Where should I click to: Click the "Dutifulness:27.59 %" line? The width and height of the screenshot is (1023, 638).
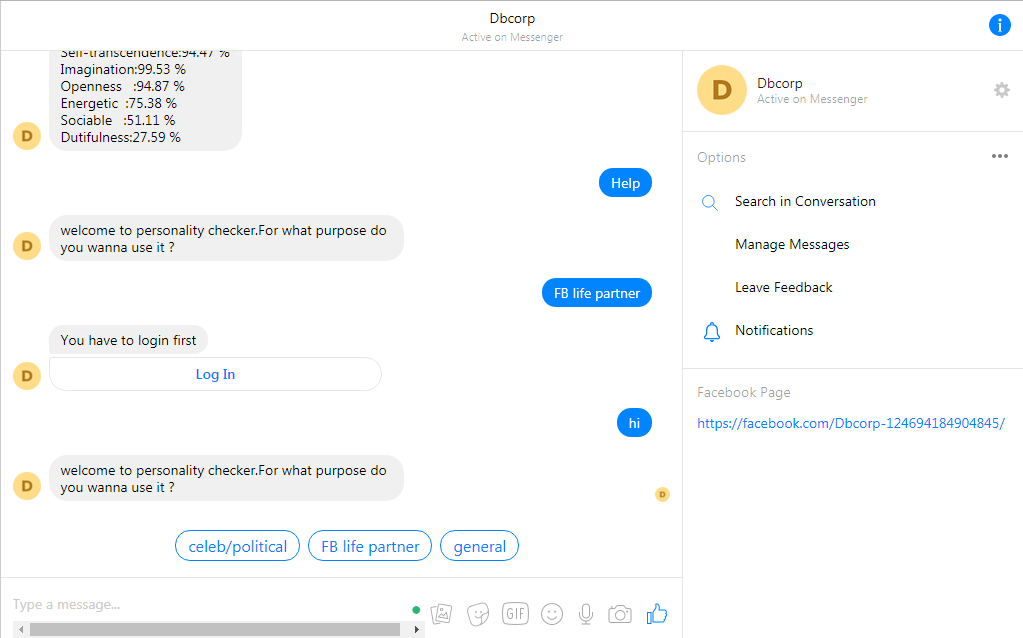point(121,137)
